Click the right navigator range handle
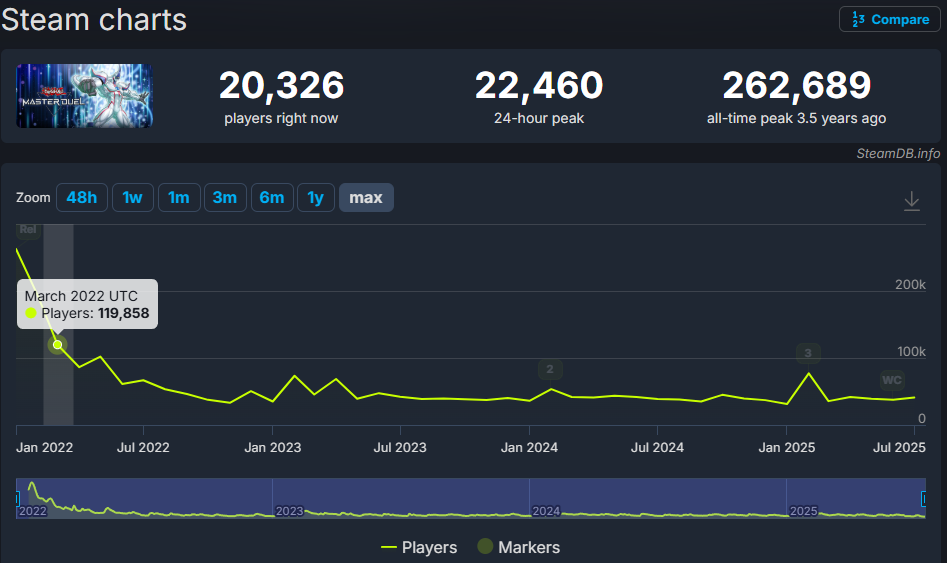Screen dimensions: 947x563 [x=923, y=499]
